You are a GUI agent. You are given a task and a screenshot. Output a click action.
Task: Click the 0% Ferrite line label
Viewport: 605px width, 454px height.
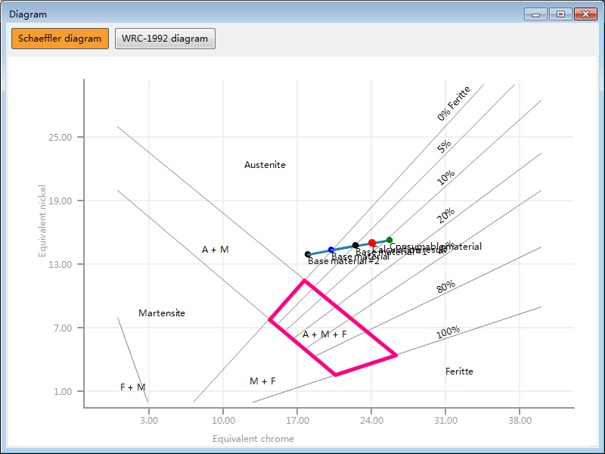(453, 104)
